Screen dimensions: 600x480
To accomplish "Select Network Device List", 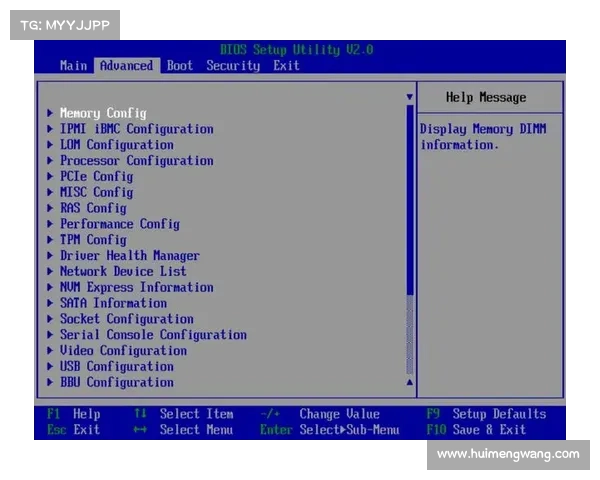I will click(123, 271).
